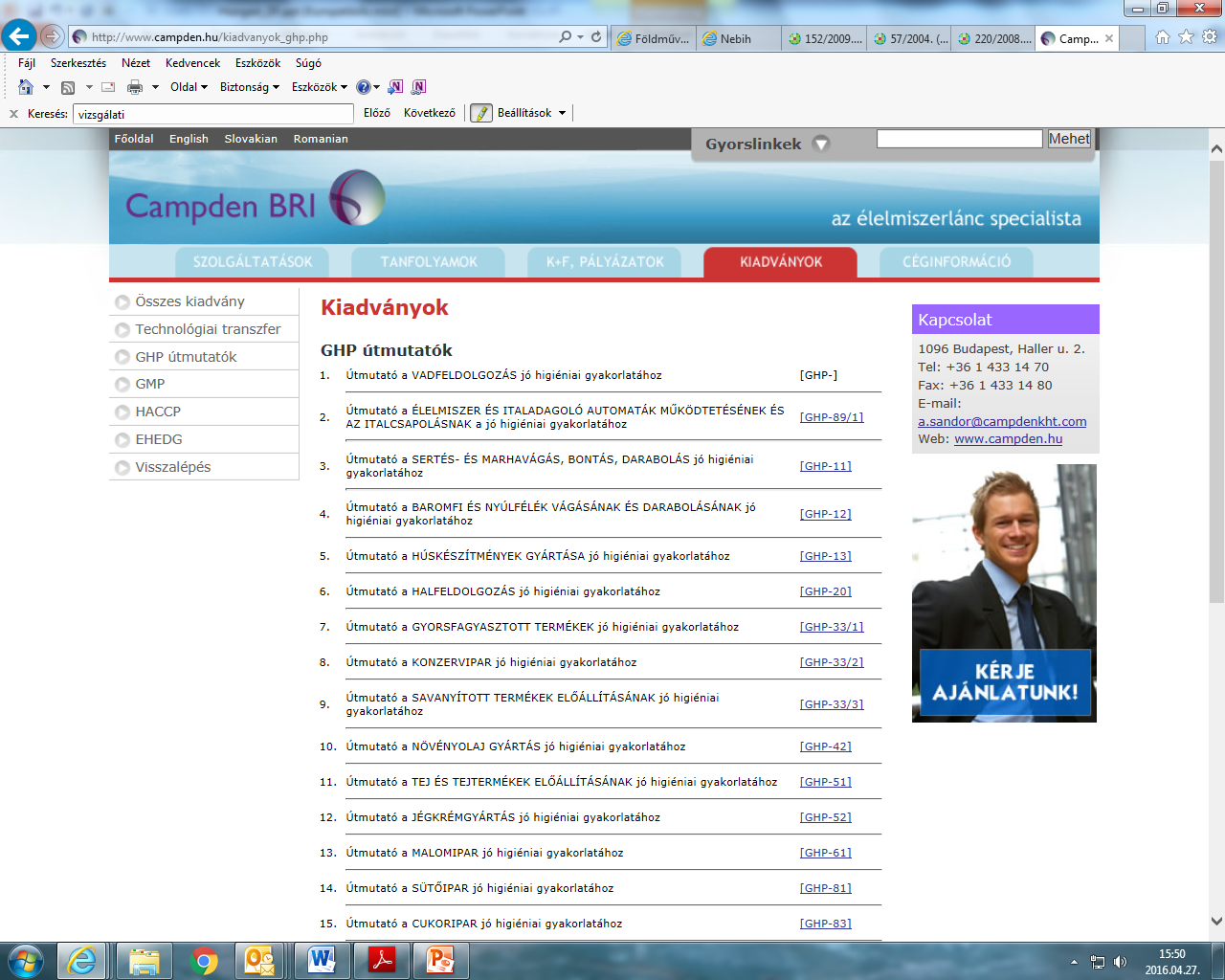Image resolution: width=1225 pixels, height=980 pixels.
Task: Click the Keresés find text field
Action: point(213,114)
